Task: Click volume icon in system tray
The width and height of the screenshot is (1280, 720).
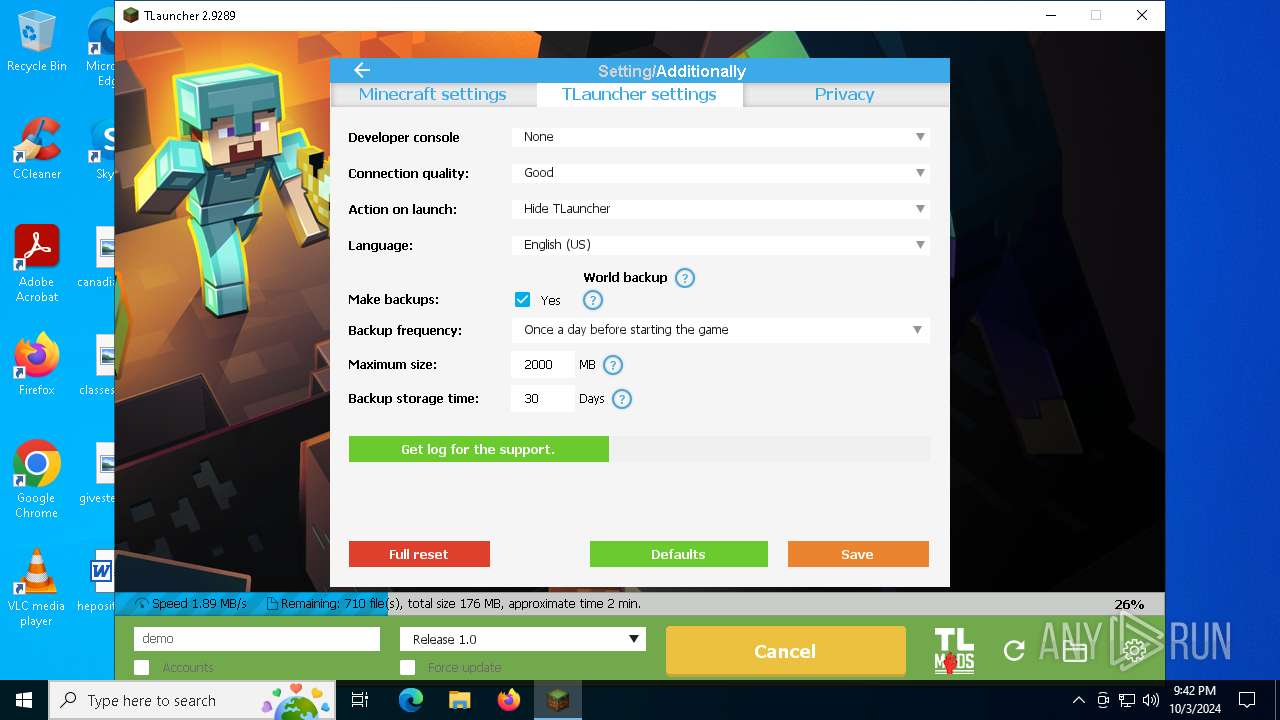Action: (x=1151, y=700)
